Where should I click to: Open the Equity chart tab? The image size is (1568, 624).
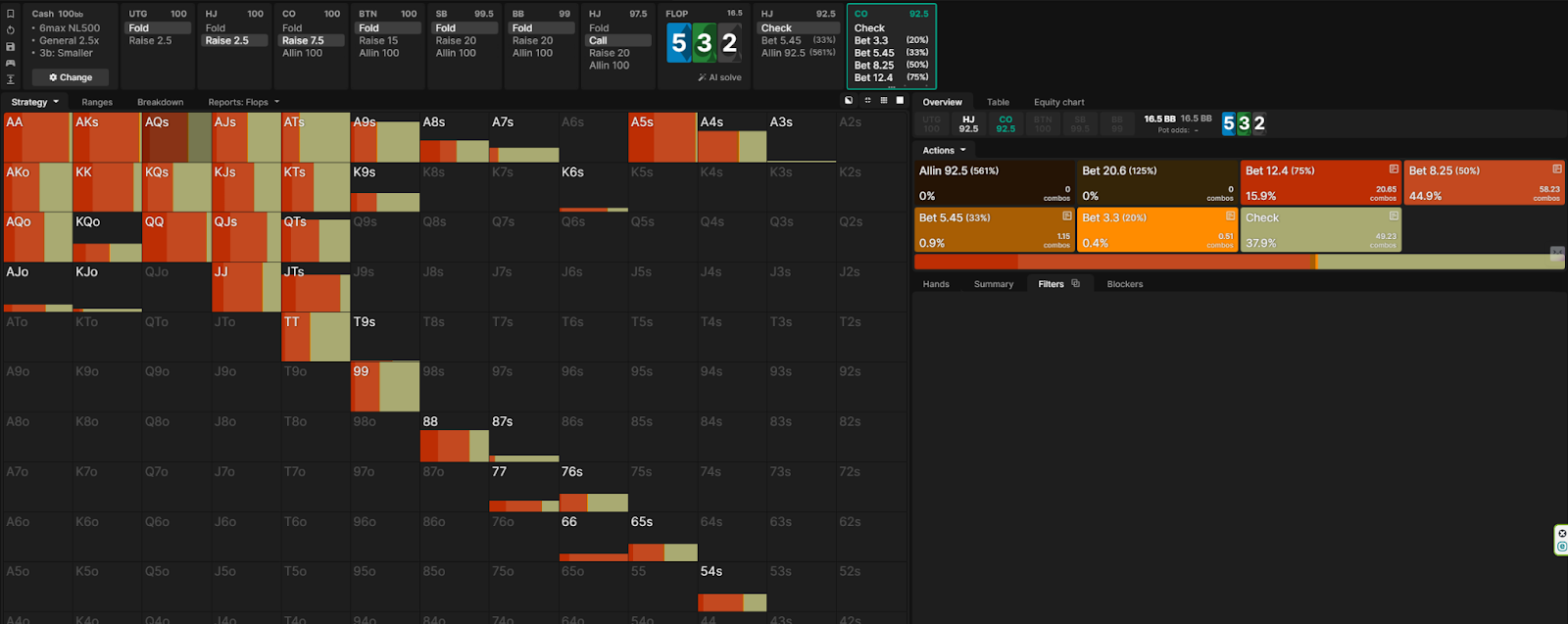pyautogui.click(x=1058, y=102)
